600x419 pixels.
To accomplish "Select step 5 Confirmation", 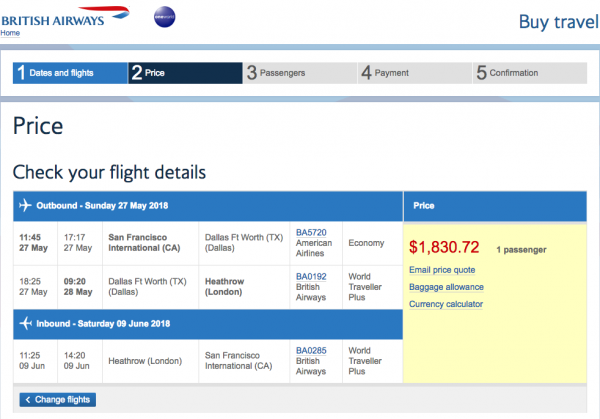I will click(x=530, y=73).
